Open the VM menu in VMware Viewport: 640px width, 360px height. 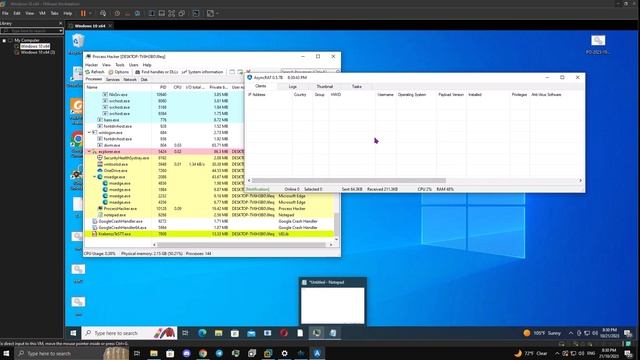(42, 13)
